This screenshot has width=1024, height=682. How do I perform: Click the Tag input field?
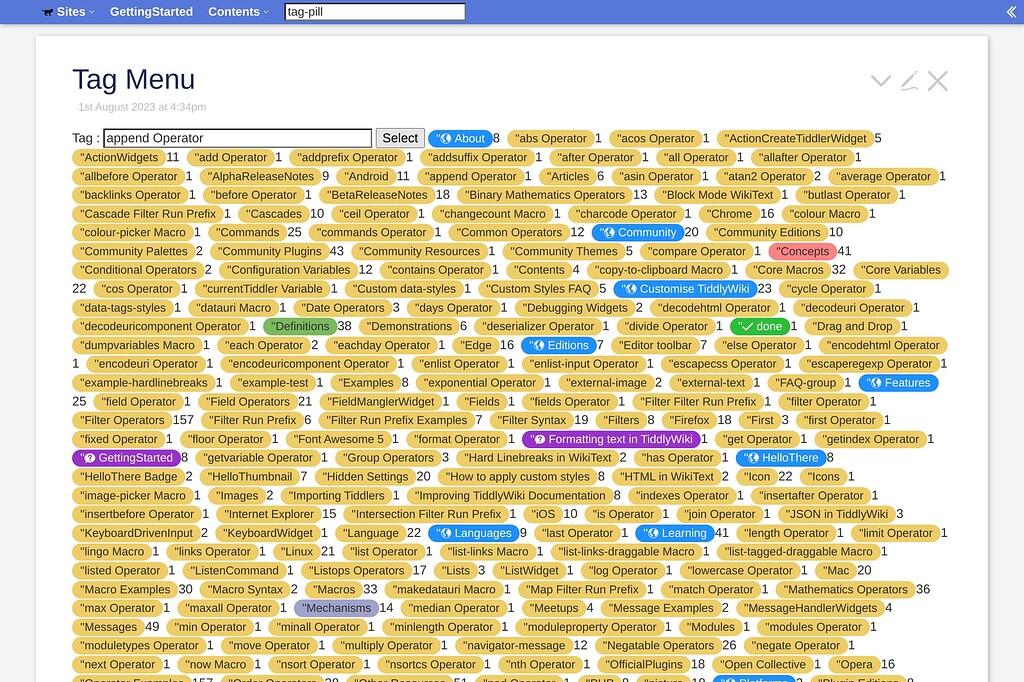tap(237, 138)
